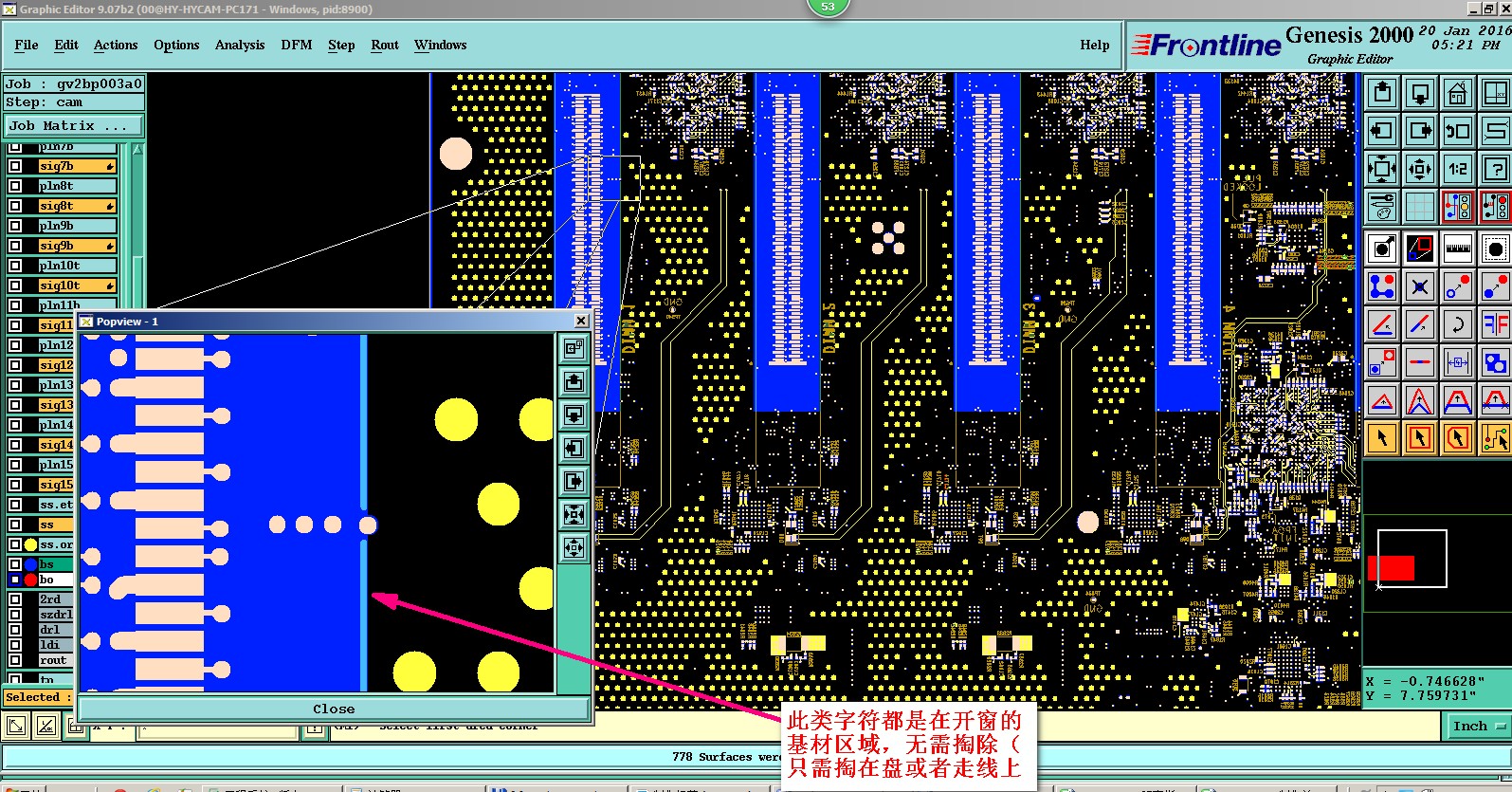Click the pan left icon in main toolbar
Viewport: 1512px width, 792px height.
[1382, 131]
